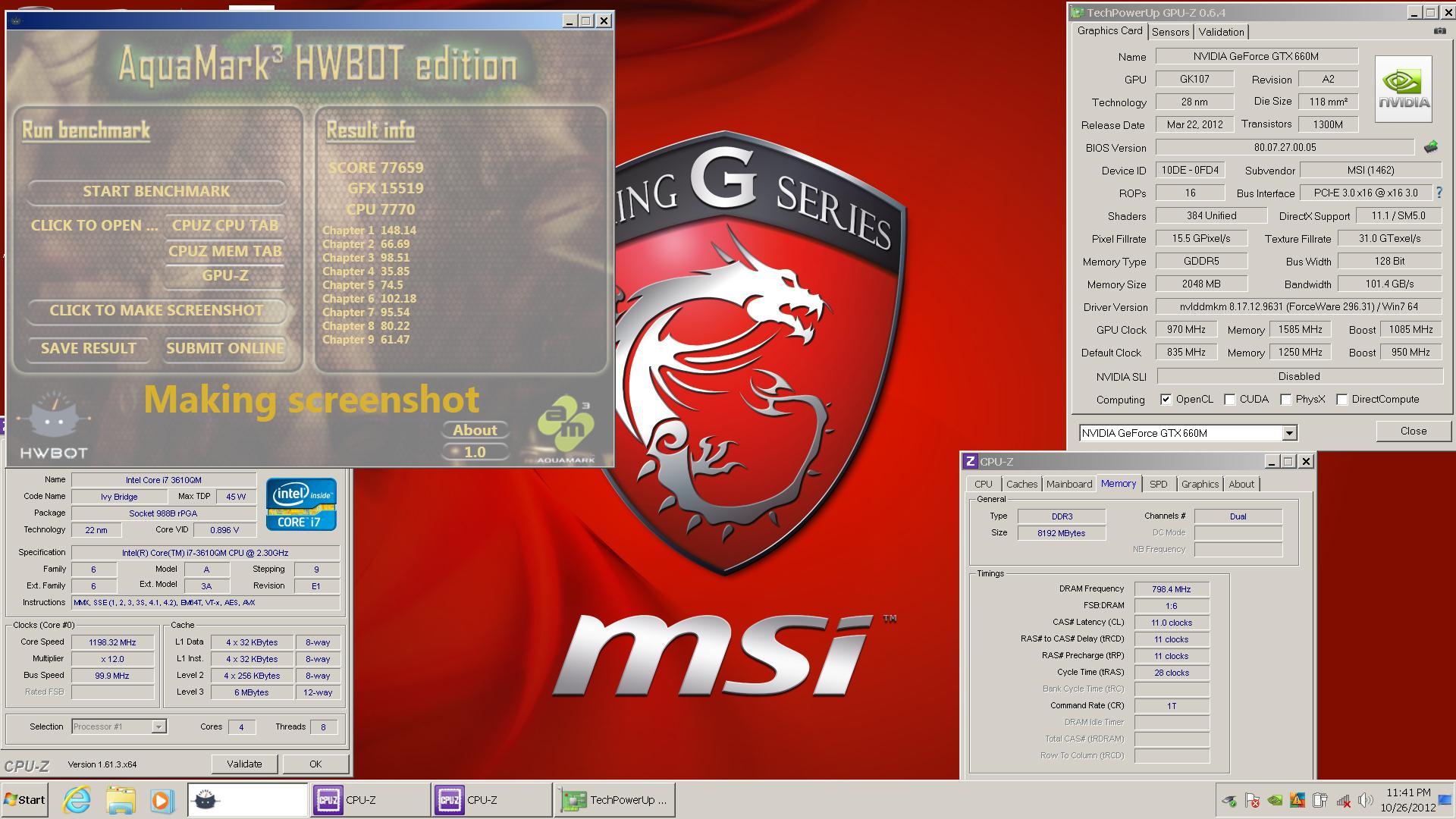This screenshot has width=1456, height=819.
Task: Click the About button in AquaMark
Action: [x=475, y=430]
